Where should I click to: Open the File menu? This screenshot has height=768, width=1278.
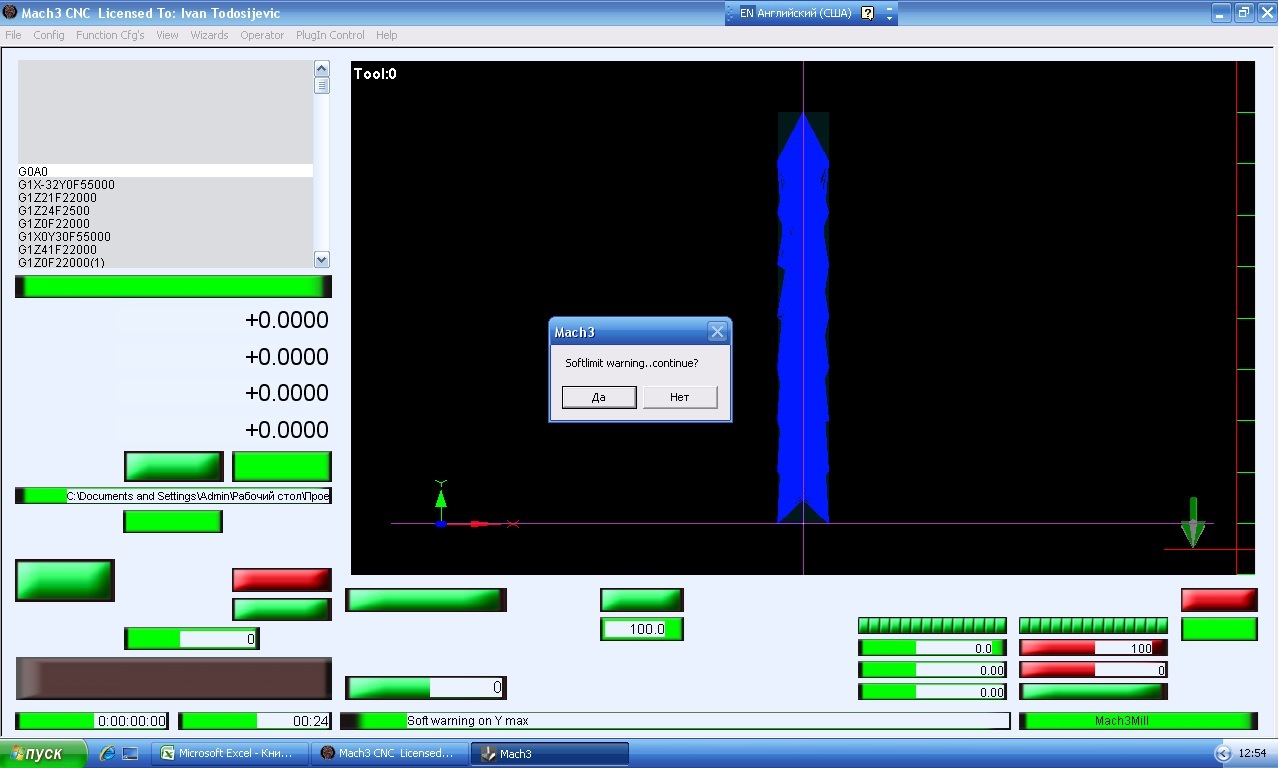click(x=13, y=35)
